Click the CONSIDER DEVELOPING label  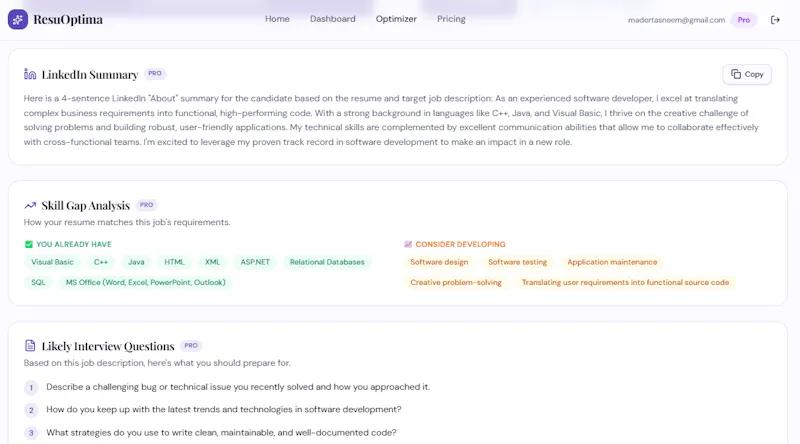point(460,244)
